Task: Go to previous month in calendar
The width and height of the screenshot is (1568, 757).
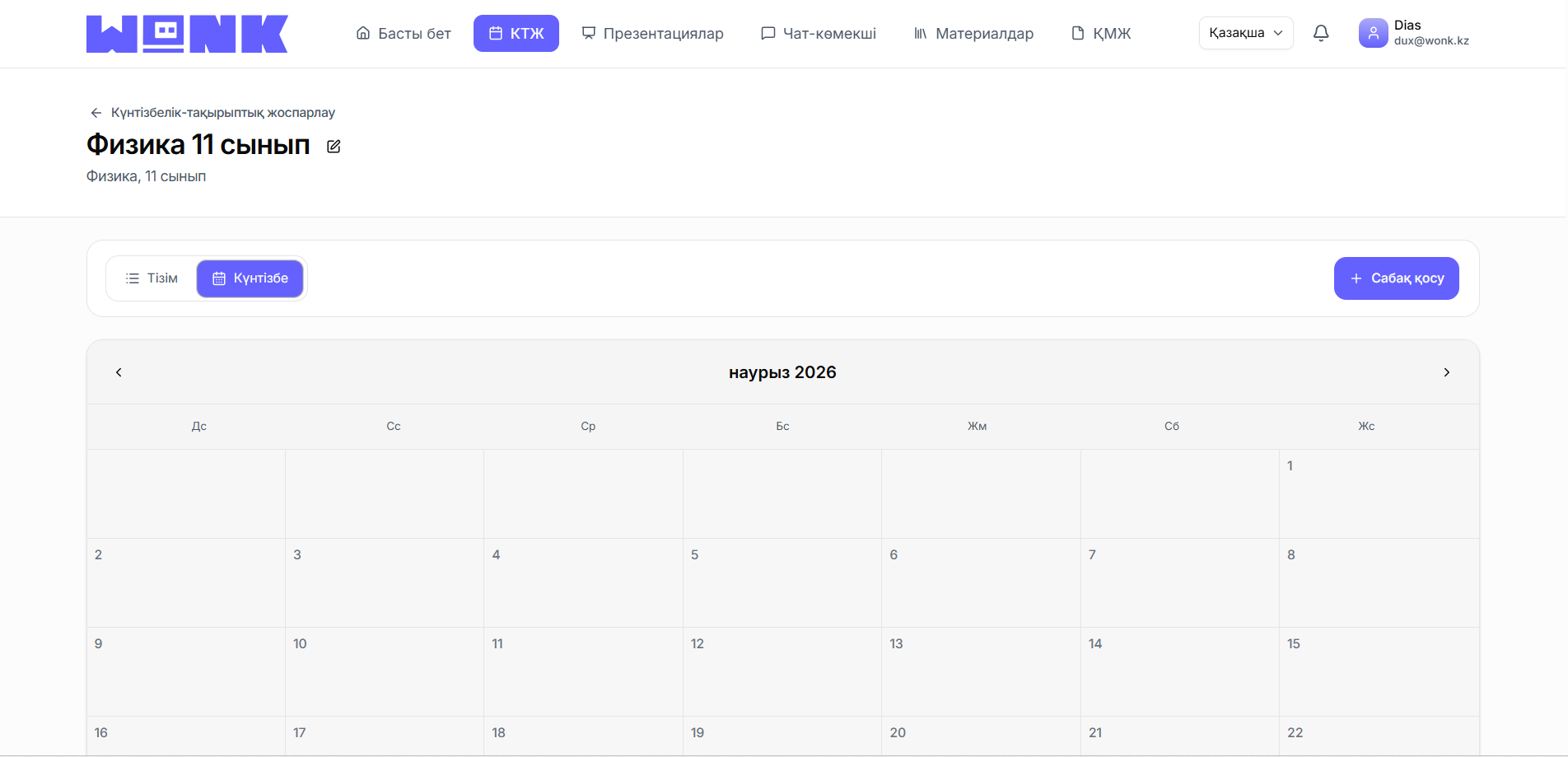Action: tap(119, 372)
